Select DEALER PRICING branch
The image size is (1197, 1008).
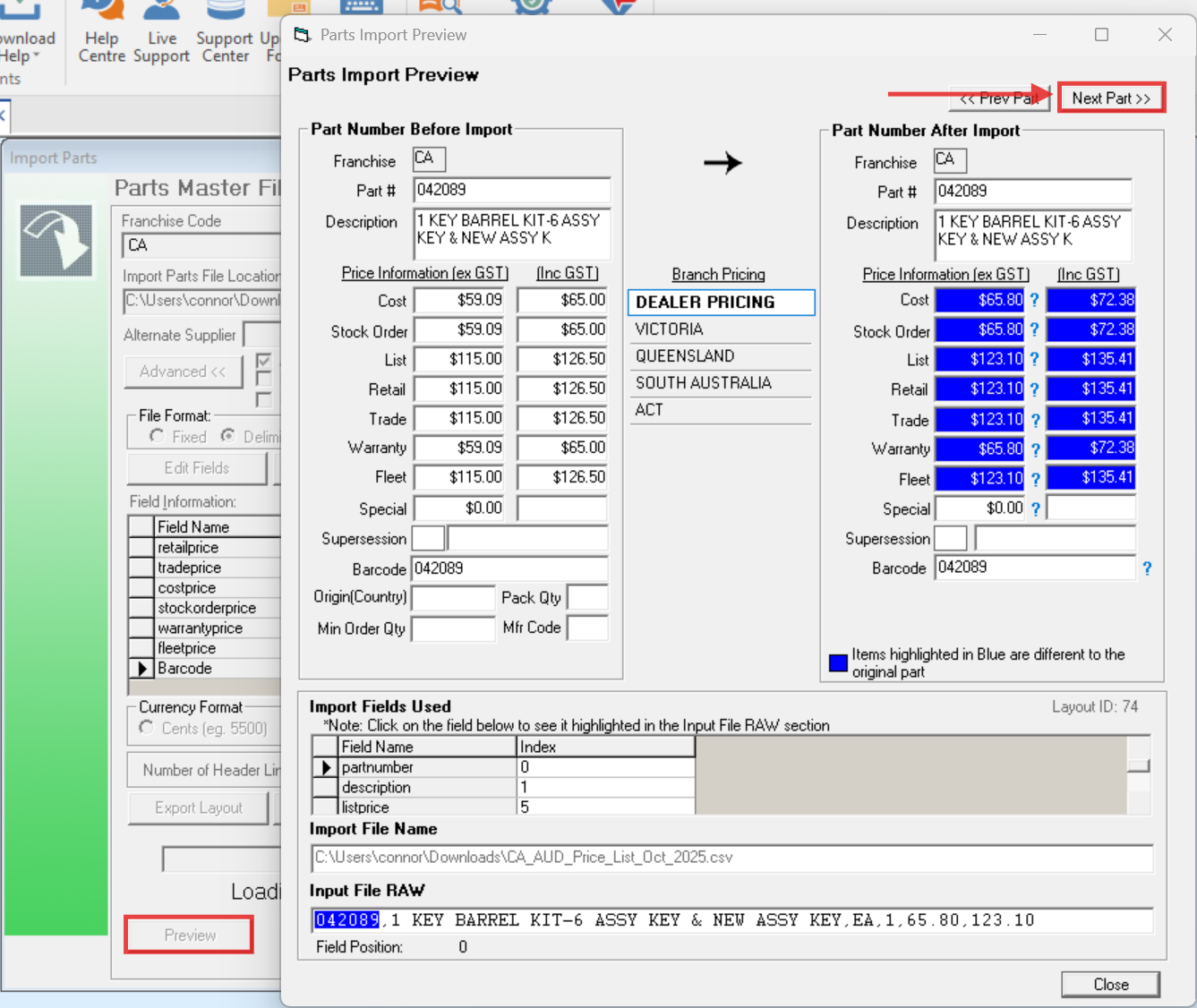tap(722, 303)
